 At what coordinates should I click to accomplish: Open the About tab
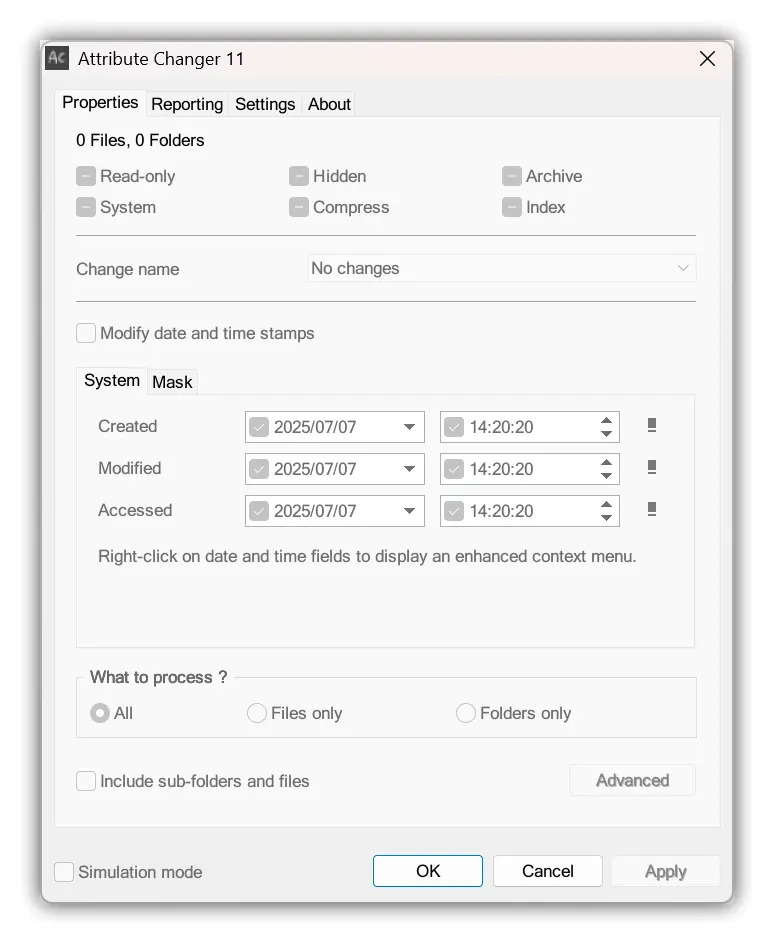coord(329,104)
